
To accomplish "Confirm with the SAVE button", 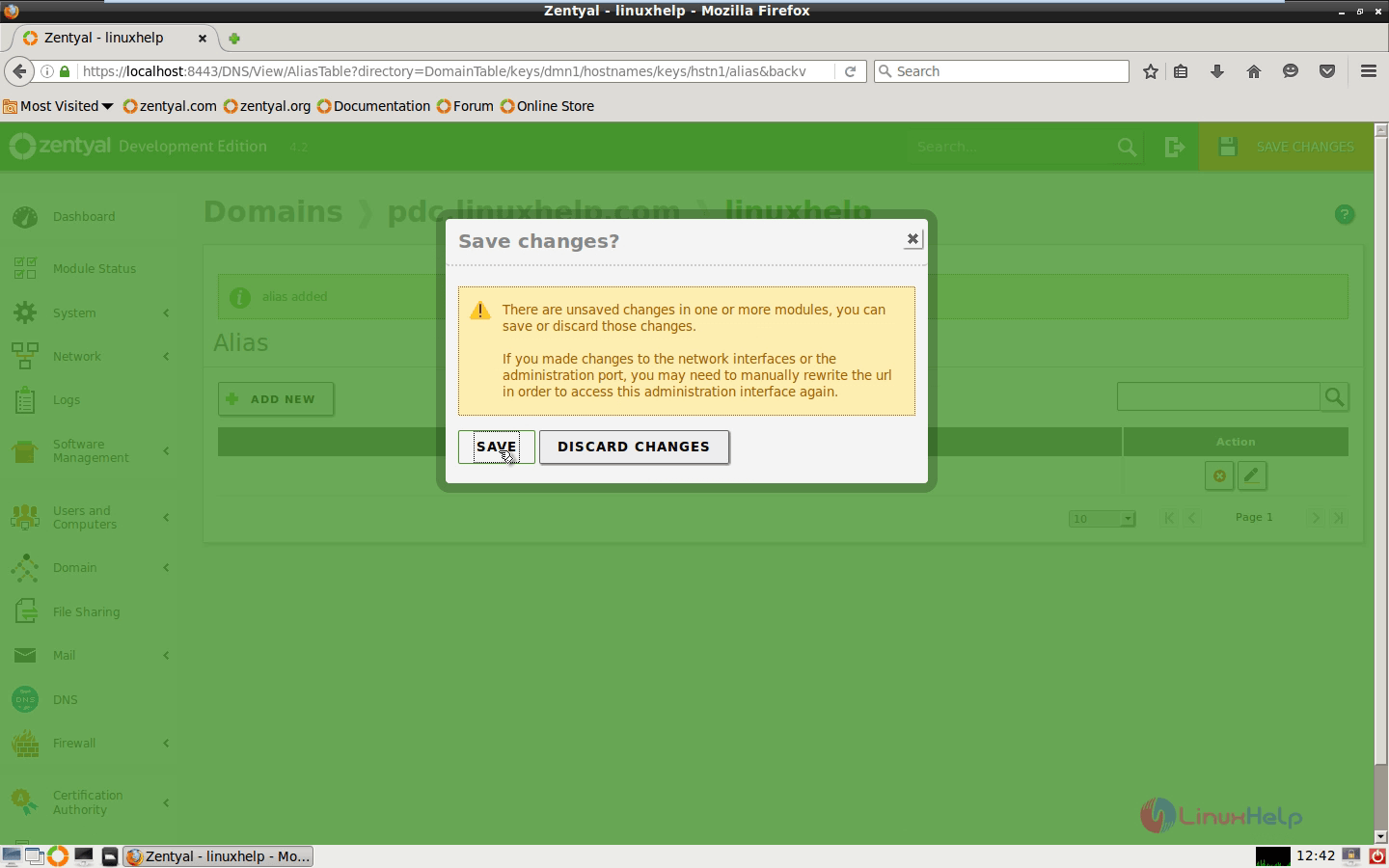I will pos(496,447).
